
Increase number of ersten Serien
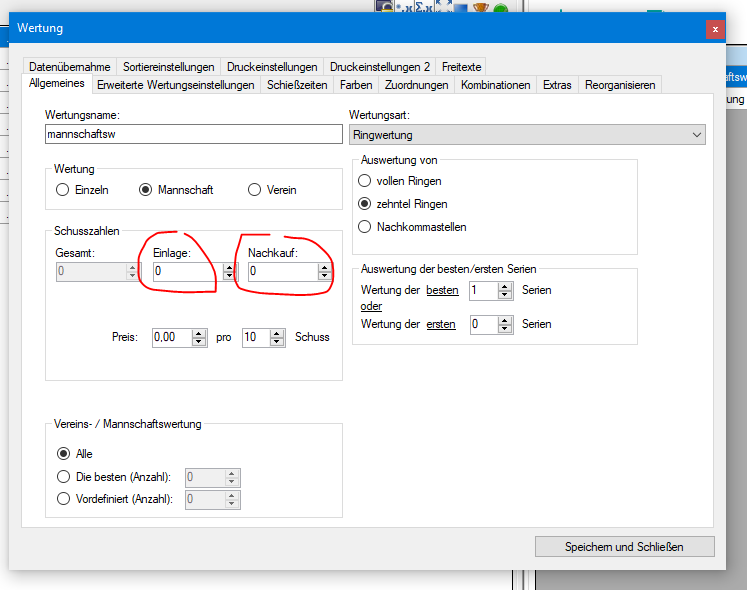[505, 320]
